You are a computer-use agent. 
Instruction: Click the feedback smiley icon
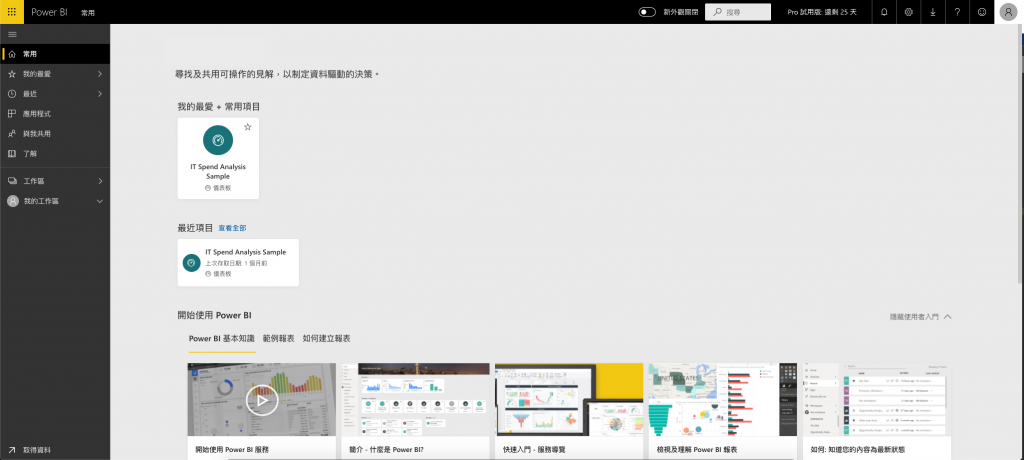click(982, 12)
